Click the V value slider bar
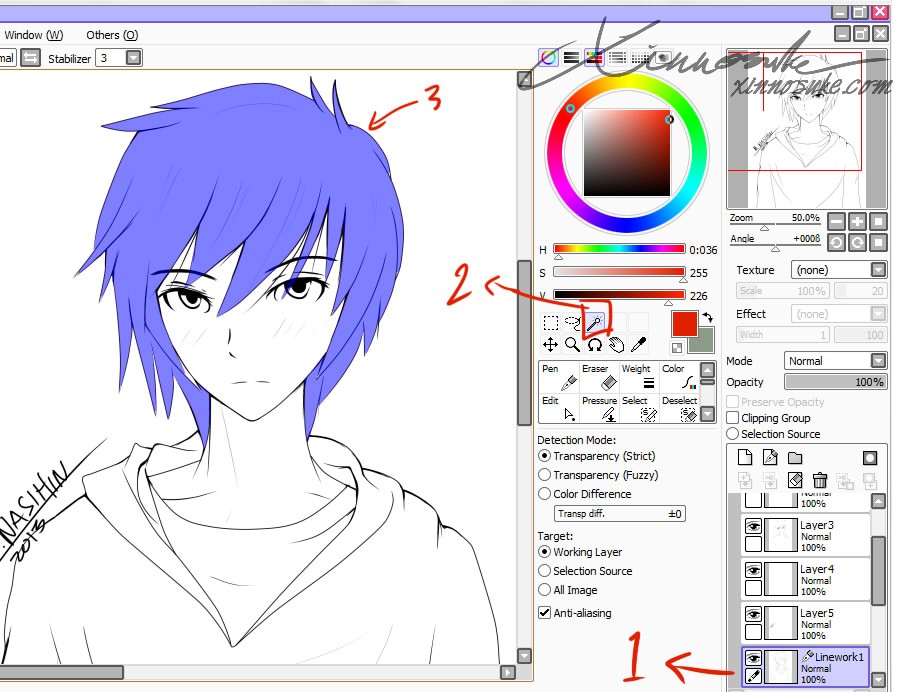The image size is (902, 692). (619, 295)
